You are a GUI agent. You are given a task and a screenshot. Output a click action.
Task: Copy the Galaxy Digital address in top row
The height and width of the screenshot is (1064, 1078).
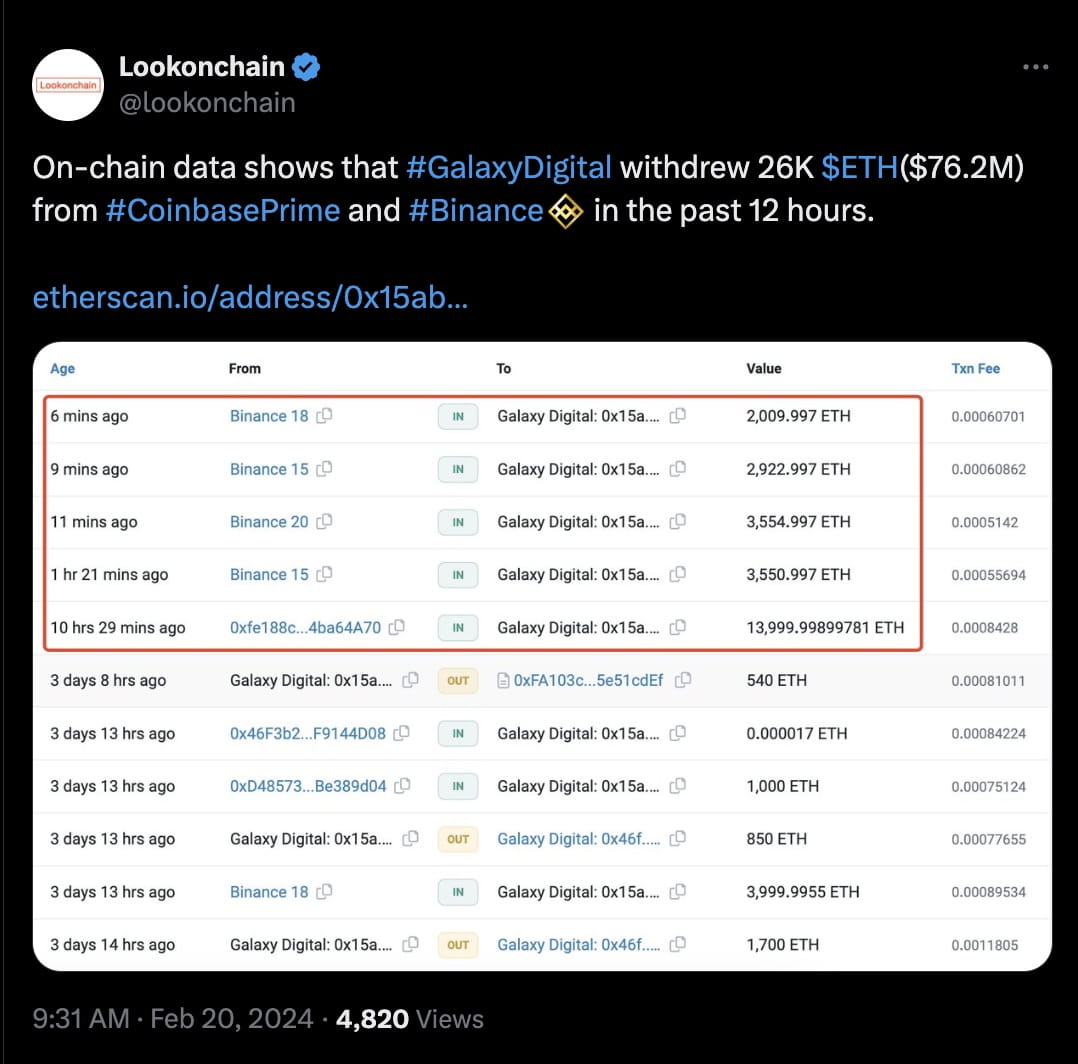tap(679, 416)
